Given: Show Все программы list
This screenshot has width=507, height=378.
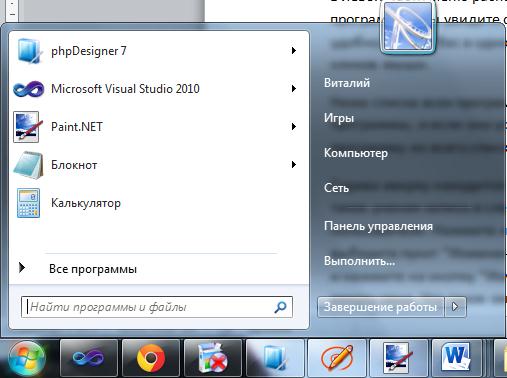Looking at the screenshot, I should tap(93, 269).
